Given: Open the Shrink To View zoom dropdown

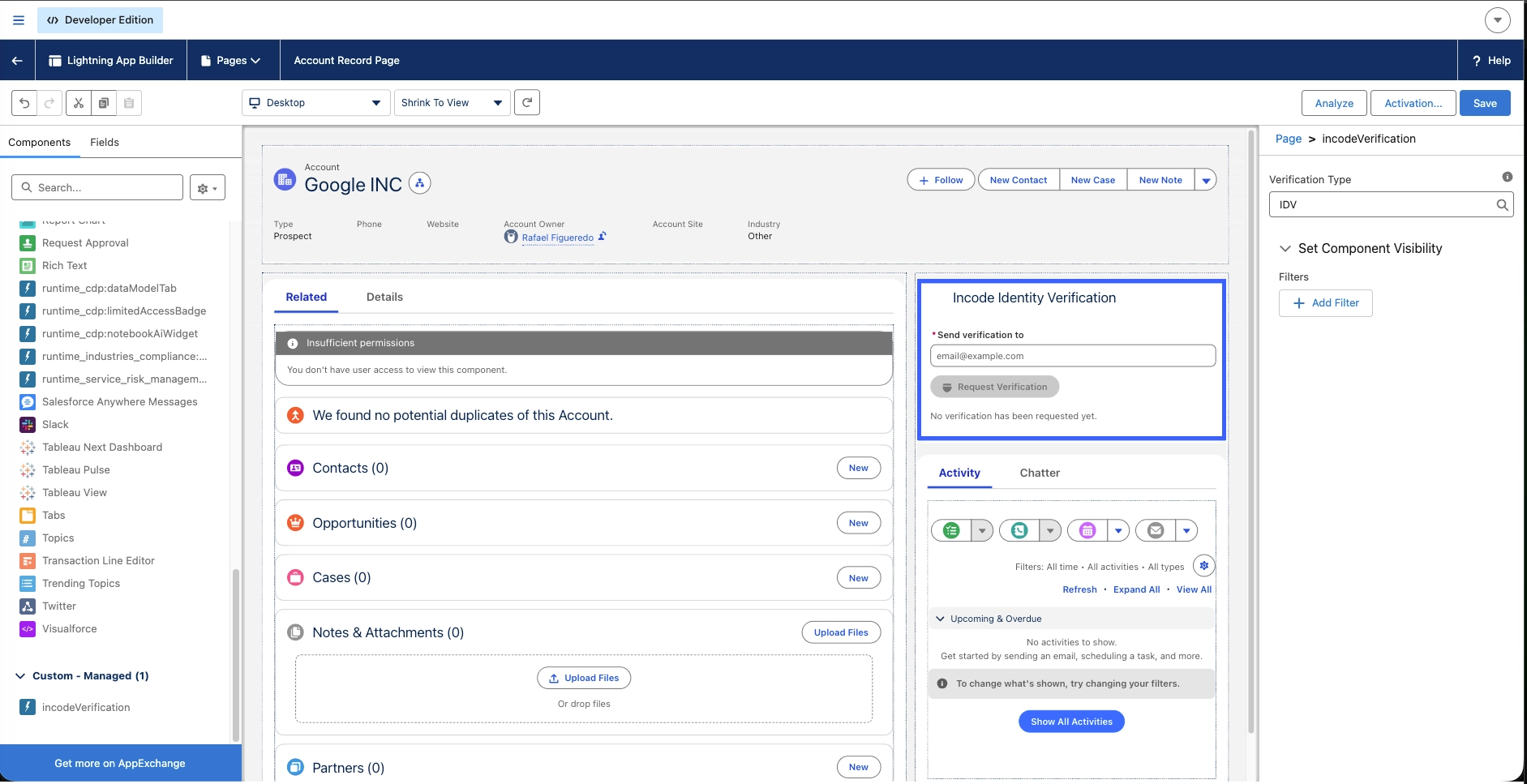Looking at the screenshot, I should [452, 103].
